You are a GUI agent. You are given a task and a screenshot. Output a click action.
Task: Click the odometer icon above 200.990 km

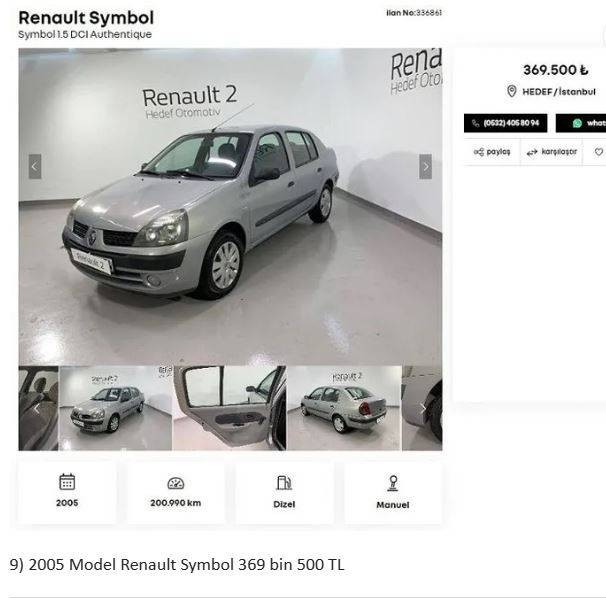coord(175,483)
